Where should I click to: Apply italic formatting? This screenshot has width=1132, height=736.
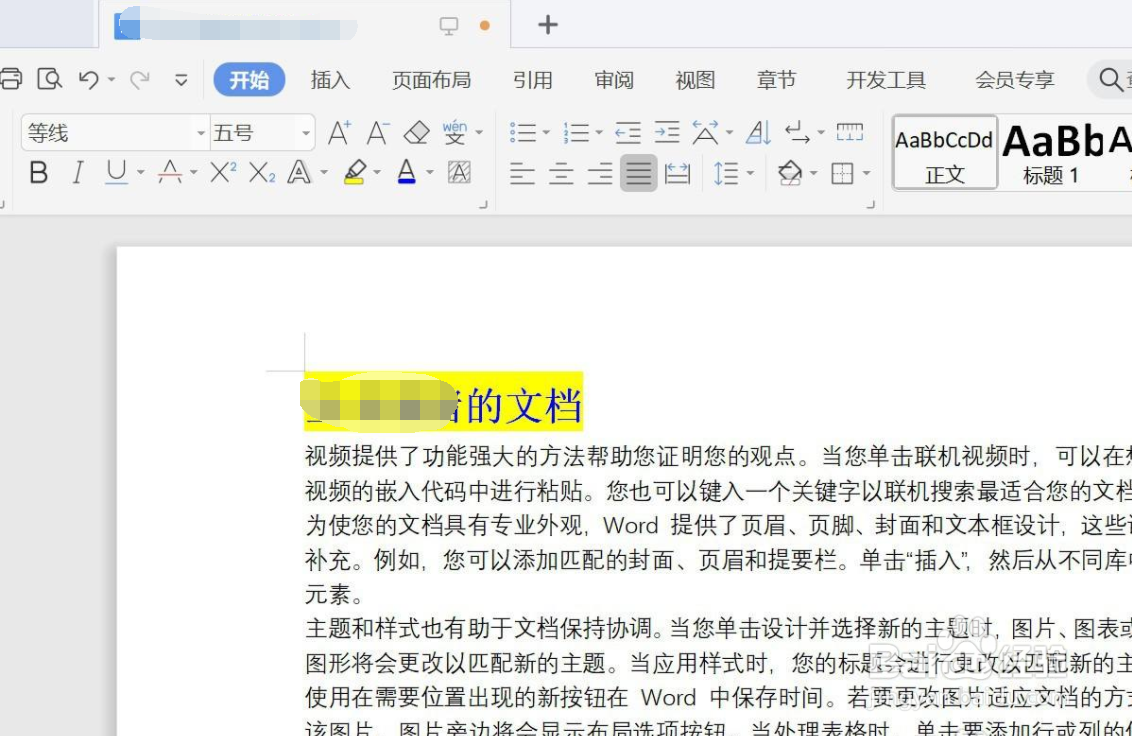click(x=76, y=172)
